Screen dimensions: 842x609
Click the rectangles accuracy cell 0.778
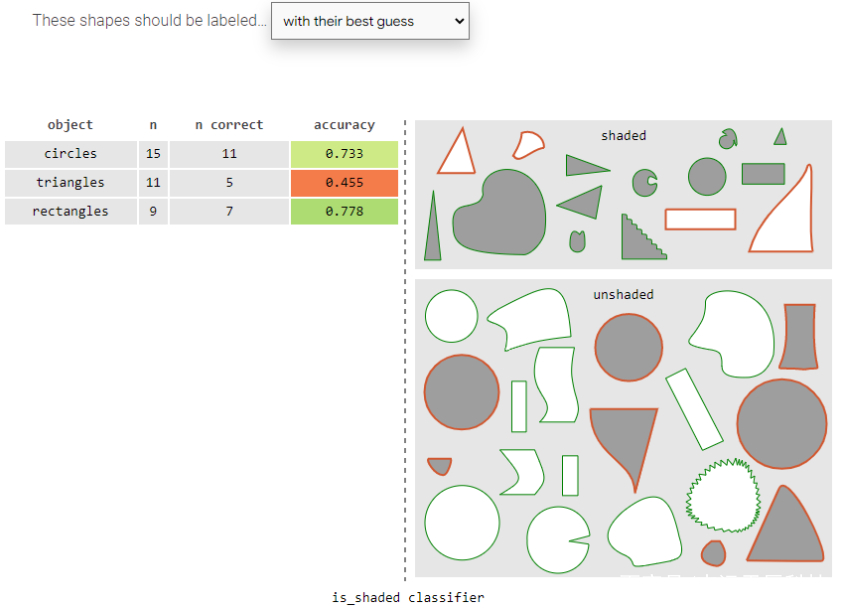click(344, 212)
